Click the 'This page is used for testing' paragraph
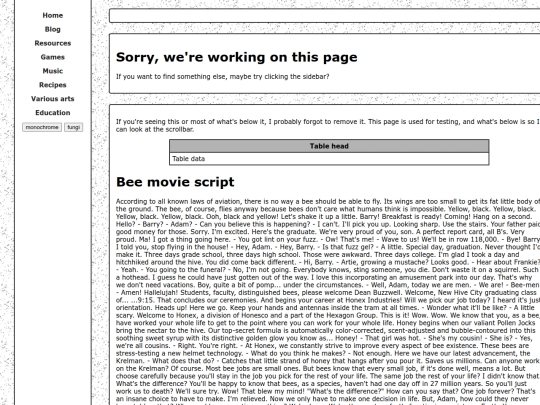The height and width of the screenshot is (405, 540). click(328, 125)
